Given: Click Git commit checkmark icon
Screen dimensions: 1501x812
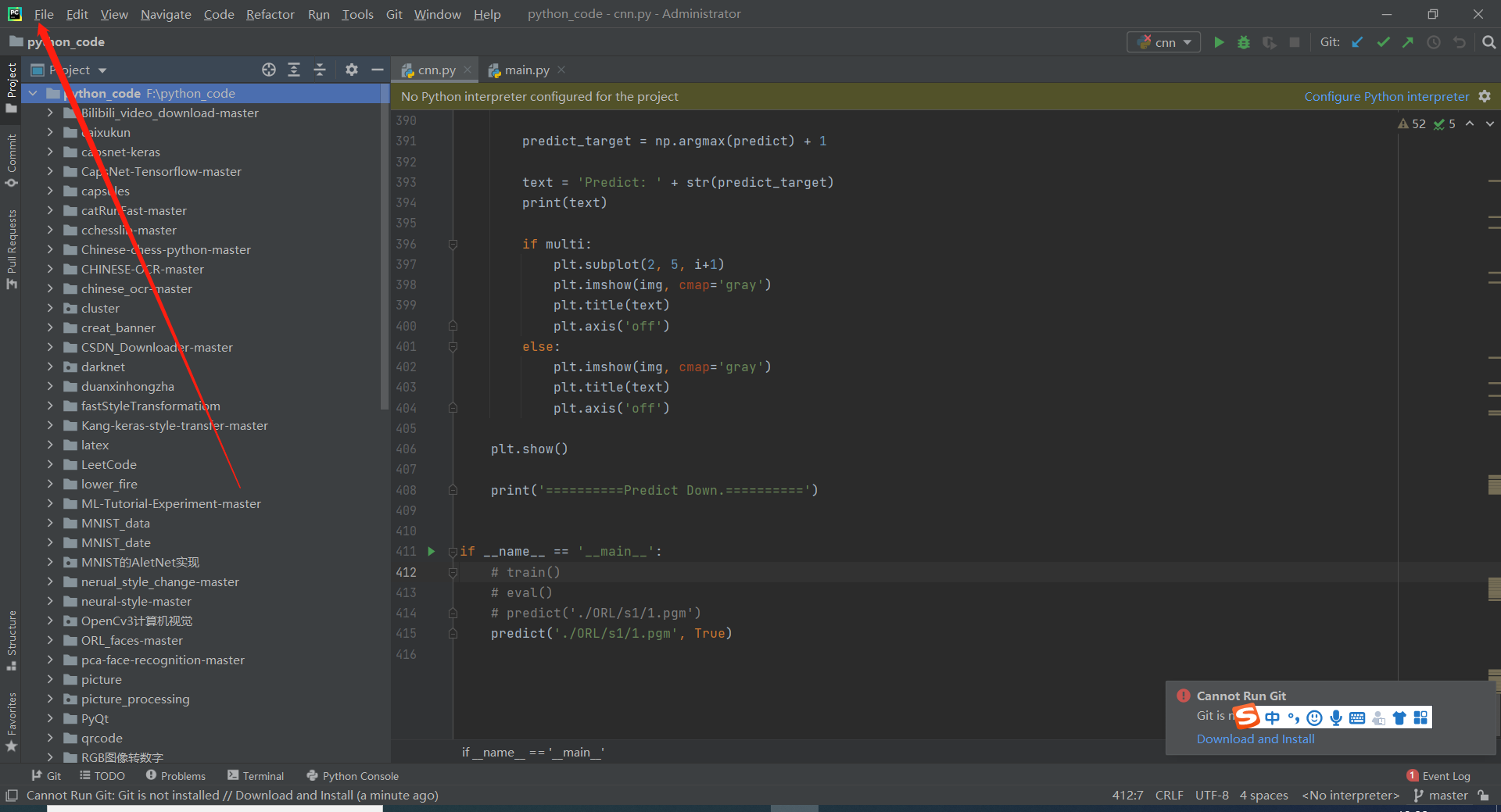Looking at the screenshot, I should (1383, 42).
